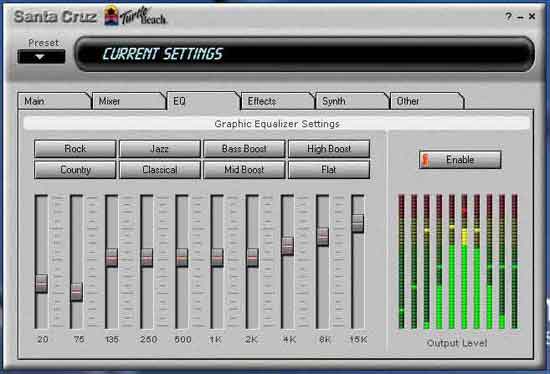
Task: Open the Preset dropdown arrow
Action: [41, 56]
